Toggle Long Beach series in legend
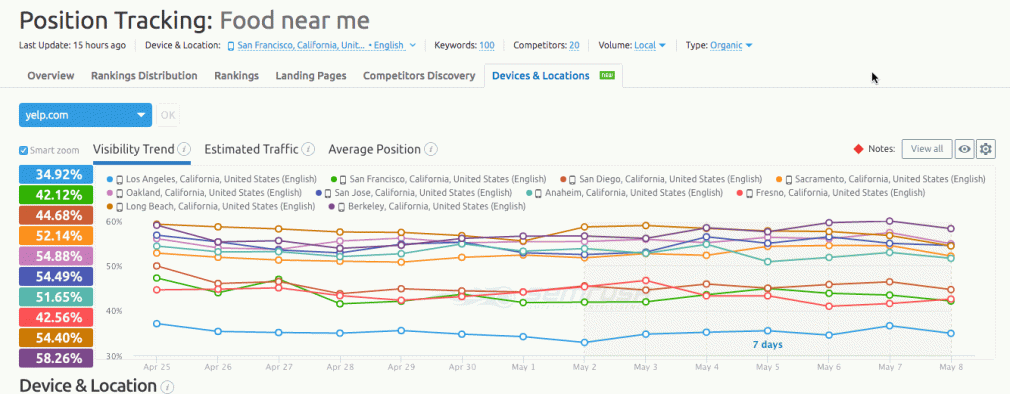Image resolution: width=1010 pixels, height=394 pixels. point(211,207)
